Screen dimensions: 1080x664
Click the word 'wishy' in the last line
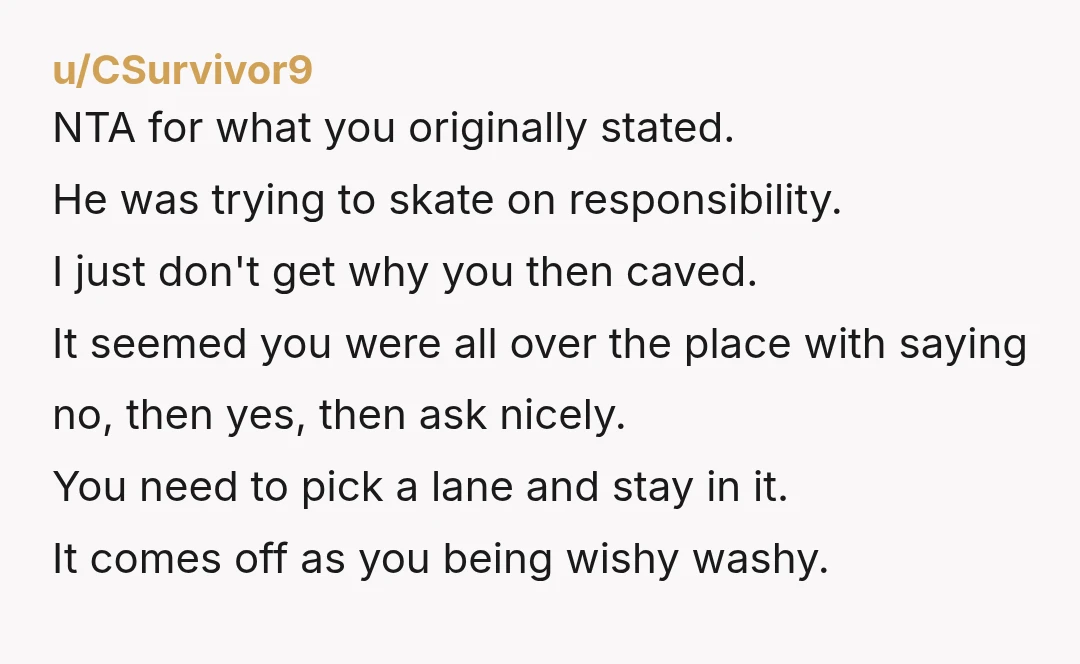click(x=623, y=559)
